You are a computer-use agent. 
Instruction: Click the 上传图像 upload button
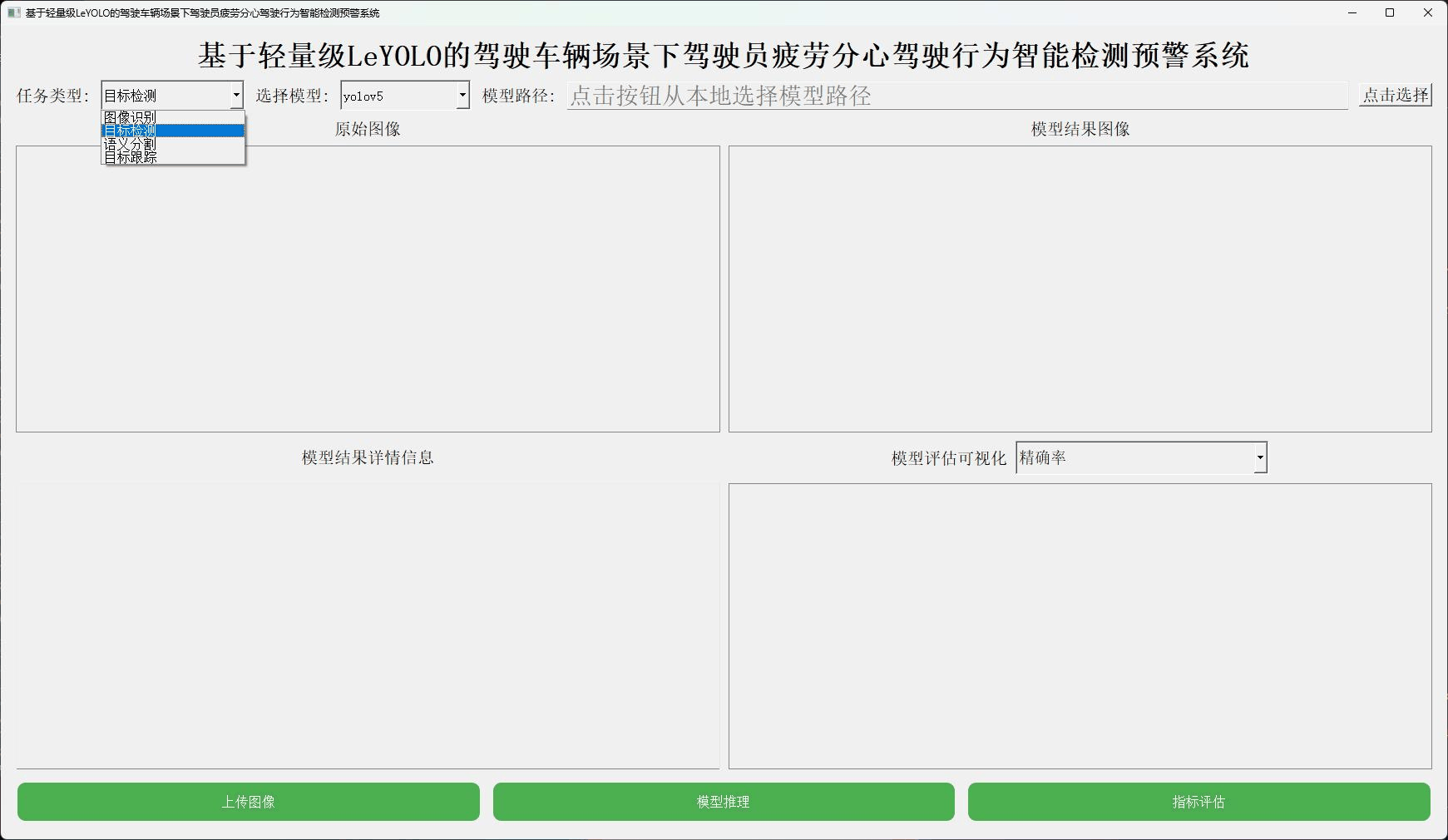click(249, 802)
